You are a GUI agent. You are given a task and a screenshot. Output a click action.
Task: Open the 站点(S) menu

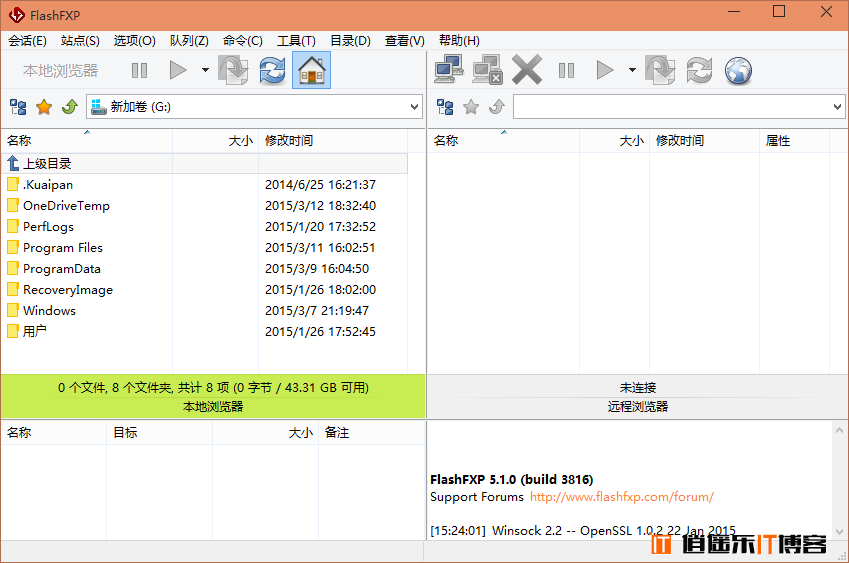80,41
